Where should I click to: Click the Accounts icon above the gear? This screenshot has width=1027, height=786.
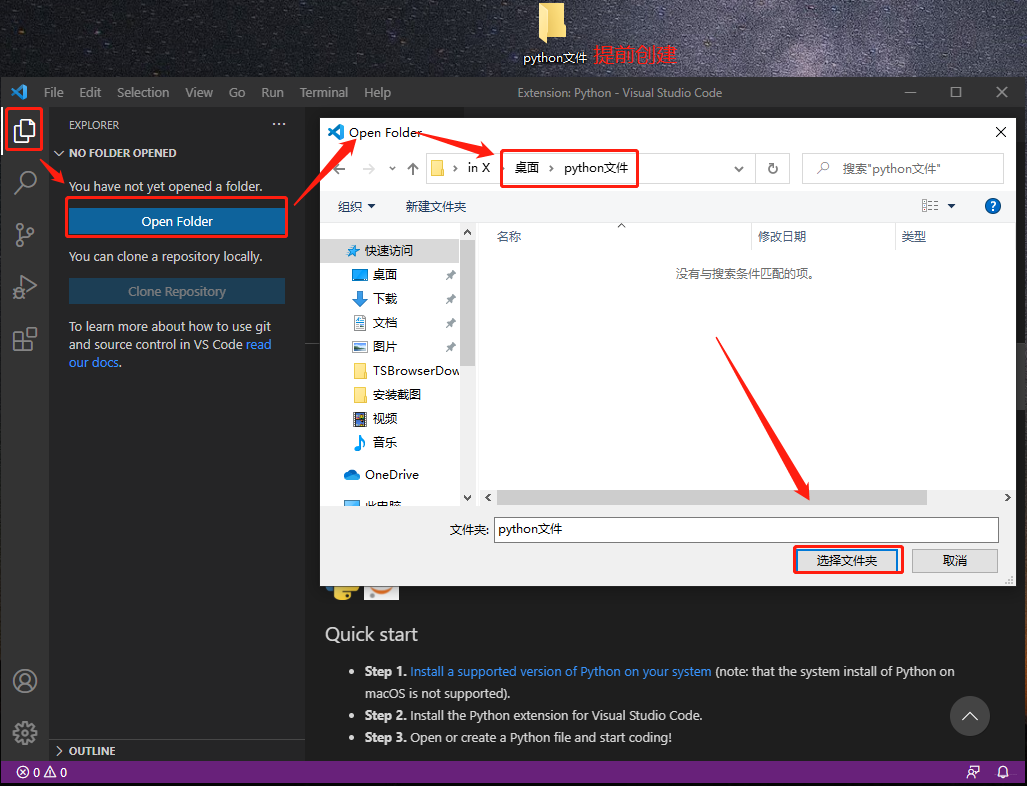click(x=24, y=681)
